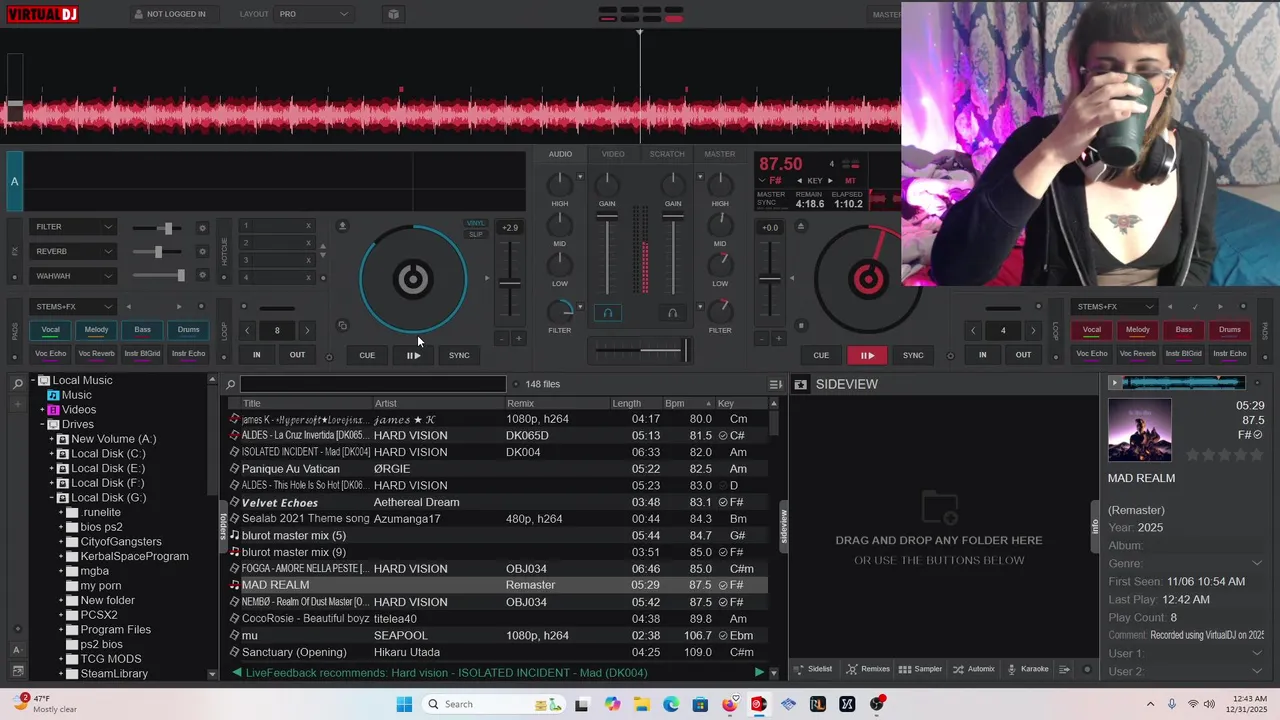
Task: Open the file list options menu icon
Action: point(775,384)
